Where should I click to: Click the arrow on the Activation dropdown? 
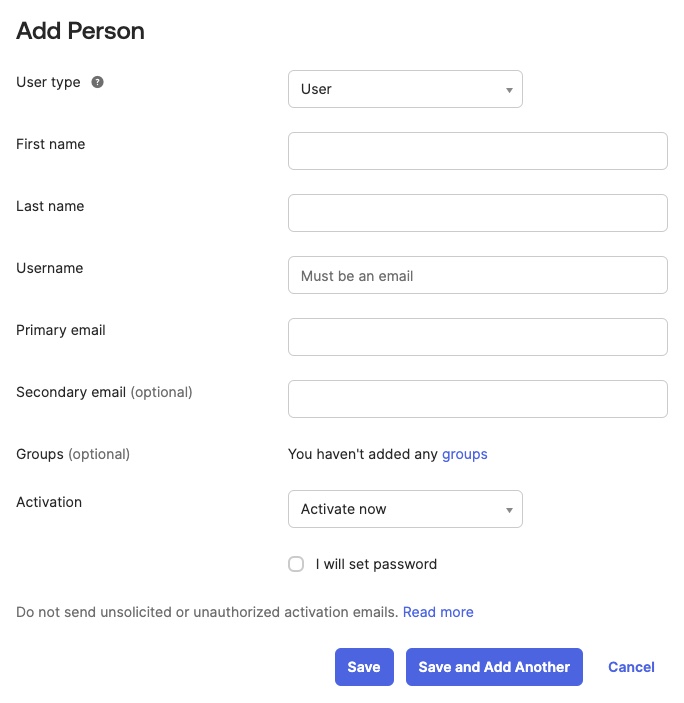509,510
